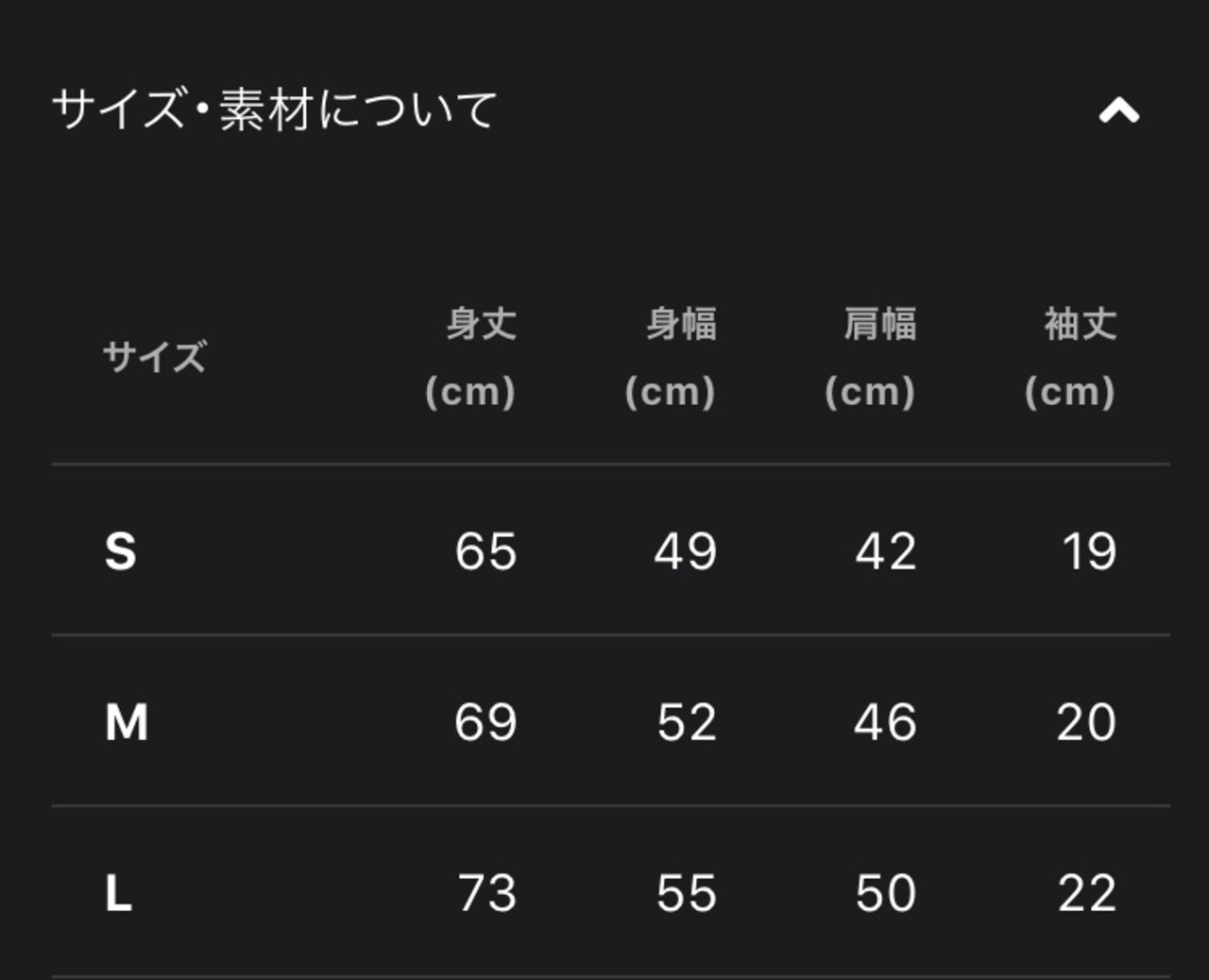Click the M size 袖丈 value 20
Screen dimensions: 1209x980
click(1086, 723)
